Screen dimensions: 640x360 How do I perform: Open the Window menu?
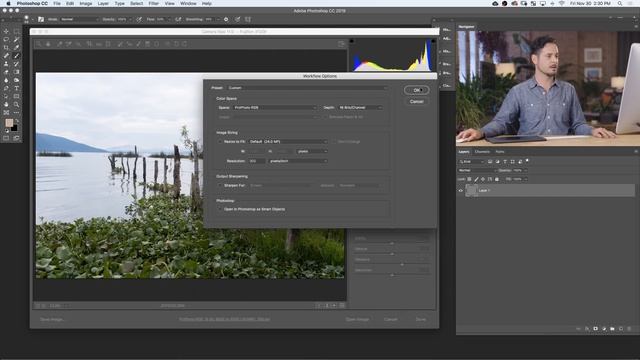pos(188,3)
